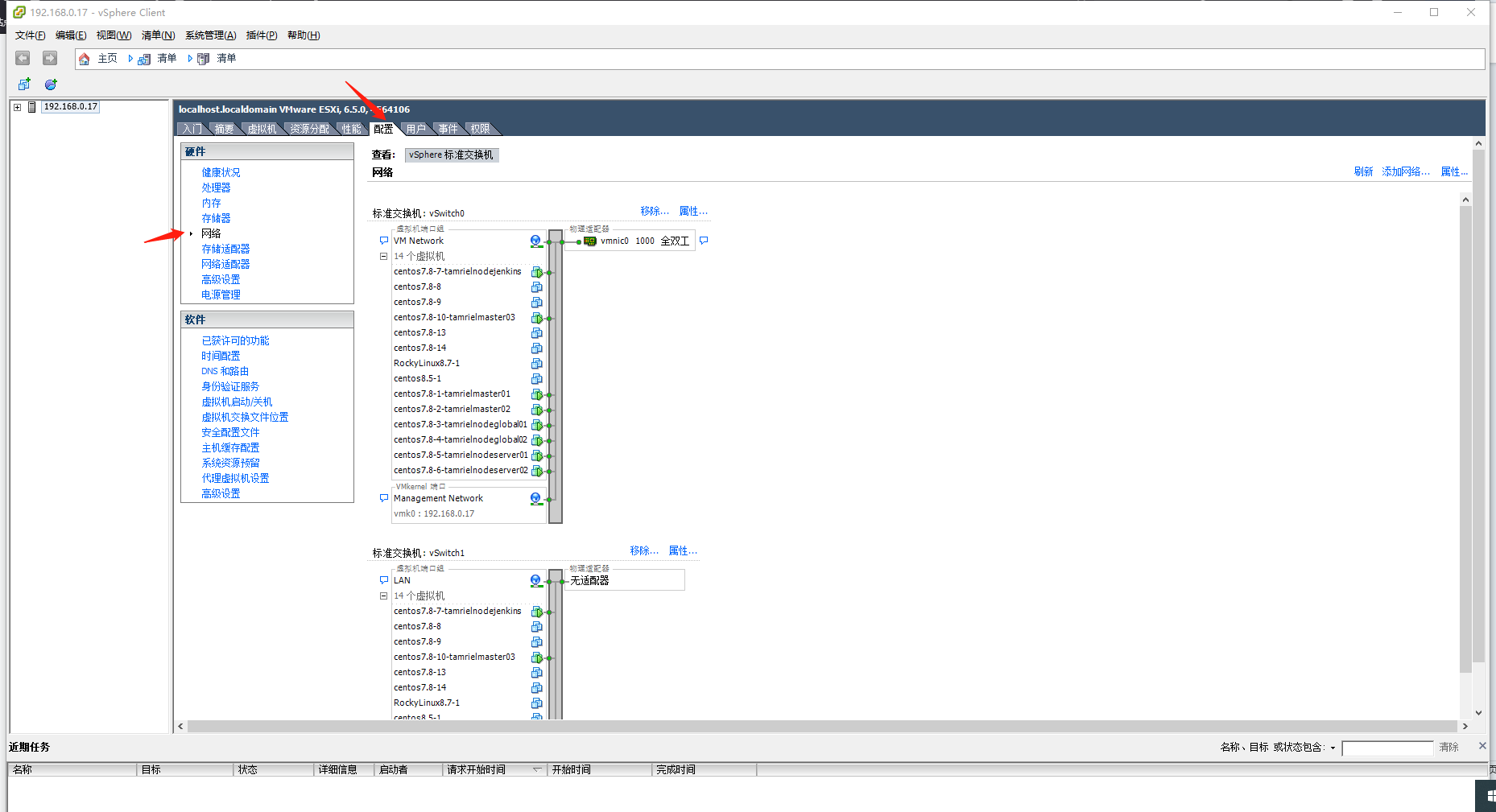
Task: Open the 系统管理(A) menu
Action: (211, 35)
